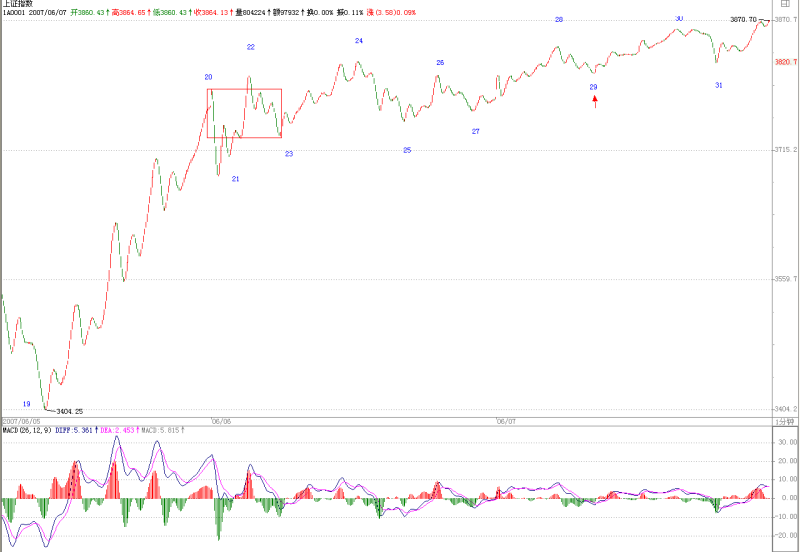Click the red arrow under point 29
The width and height of the screenshot is (800, 552).
tap(595, 102)
